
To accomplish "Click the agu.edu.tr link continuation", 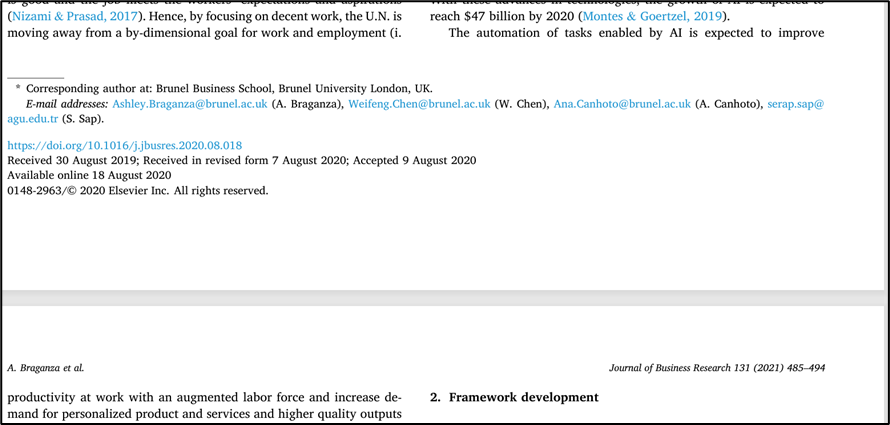I will 31,118.
